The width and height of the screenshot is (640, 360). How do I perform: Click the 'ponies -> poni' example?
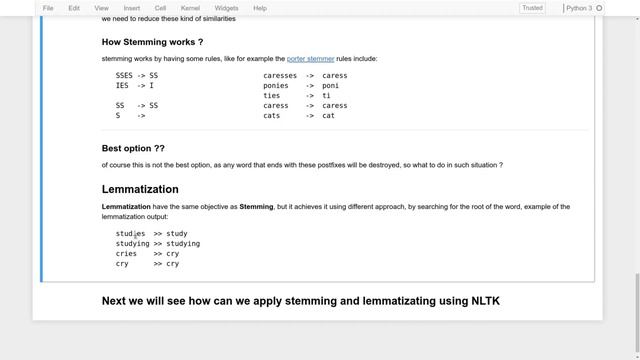(x=301, y=86)
